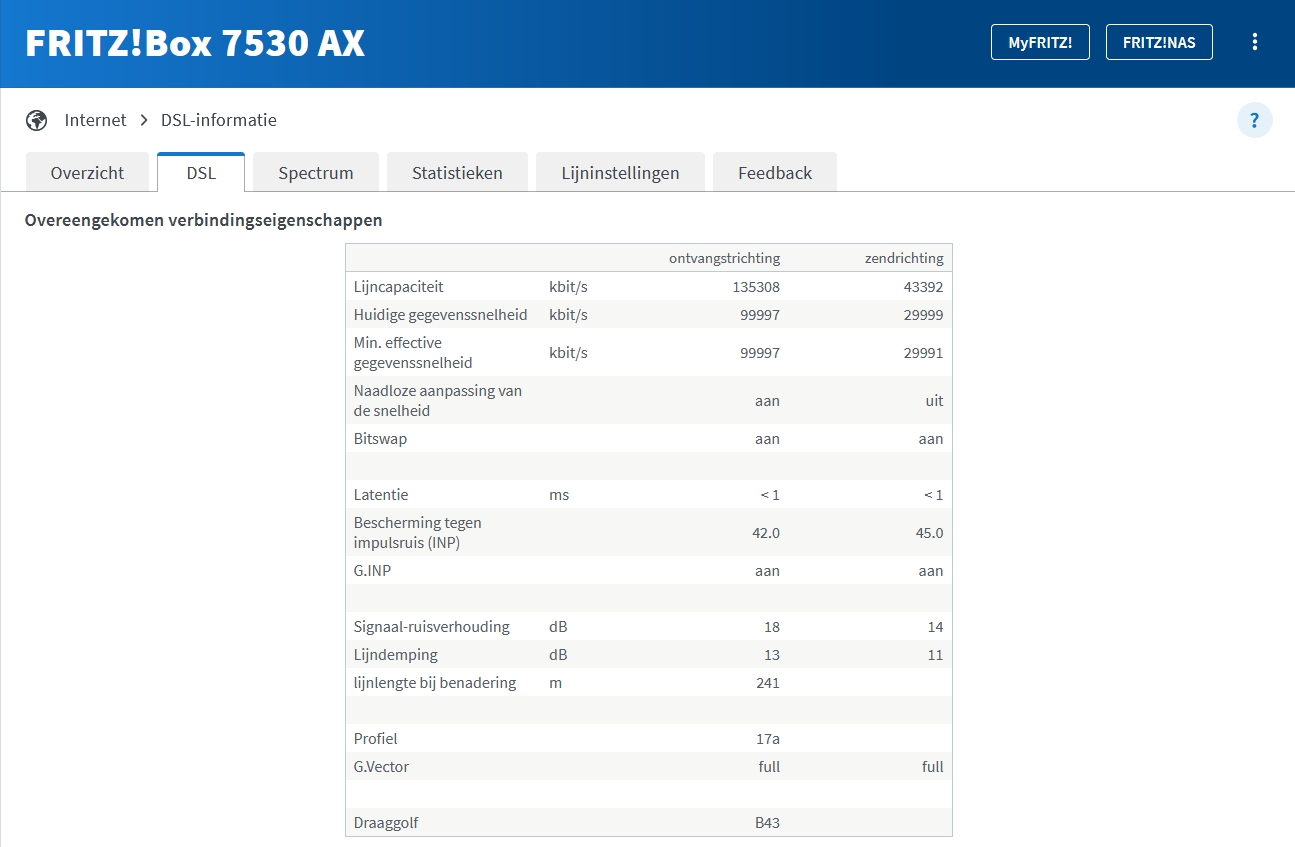Screen dimensions: 1295x847
Task: Open the three-dot options menu
Action: (1255, 42)
